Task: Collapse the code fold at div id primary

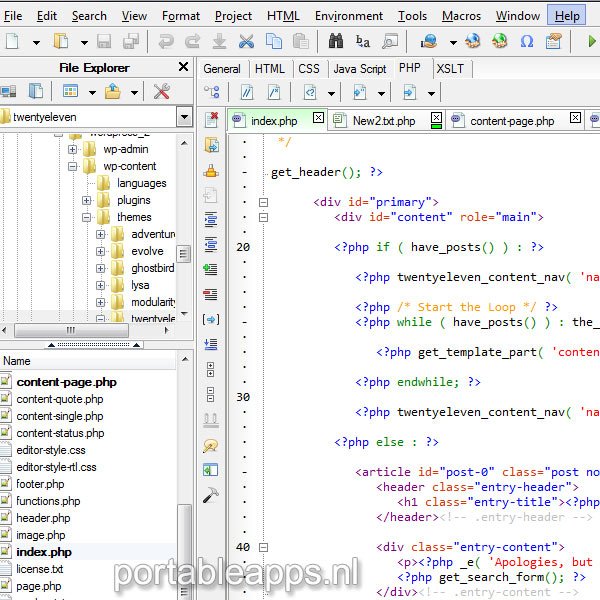Action: [x=264, y=202]
